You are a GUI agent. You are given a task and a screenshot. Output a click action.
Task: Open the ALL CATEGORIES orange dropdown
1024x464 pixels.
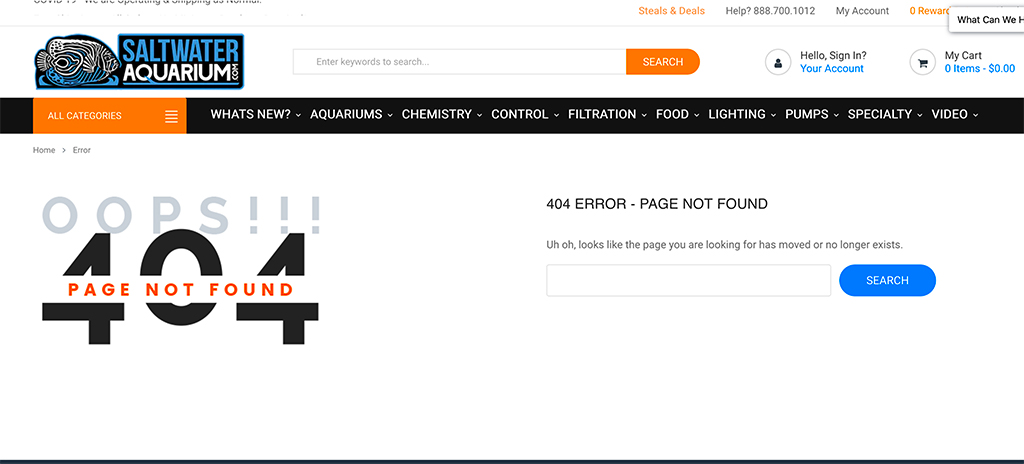coord(110,116)
